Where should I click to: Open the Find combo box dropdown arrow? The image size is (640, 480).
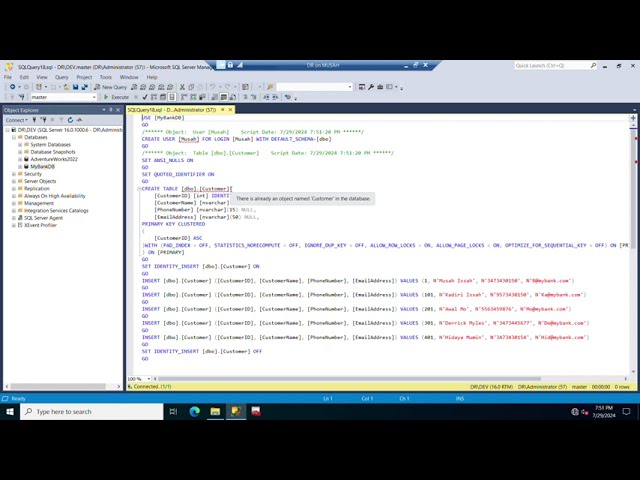(x=350, y=87)
